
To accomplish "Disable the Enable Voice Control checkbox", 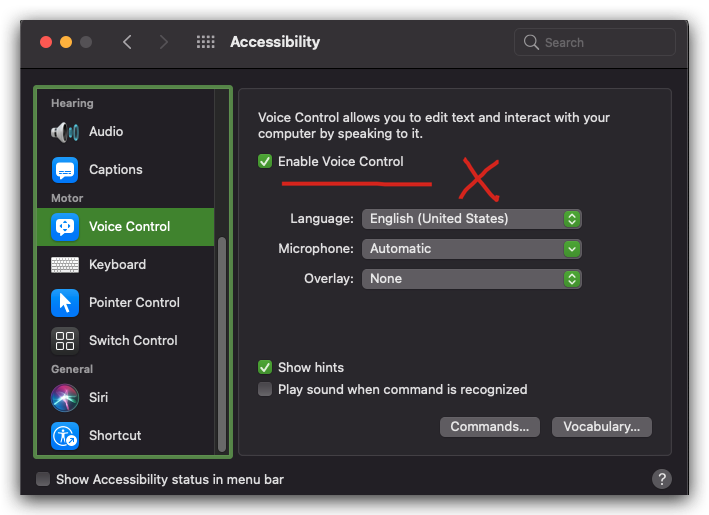I will click(x=265, y=161).
